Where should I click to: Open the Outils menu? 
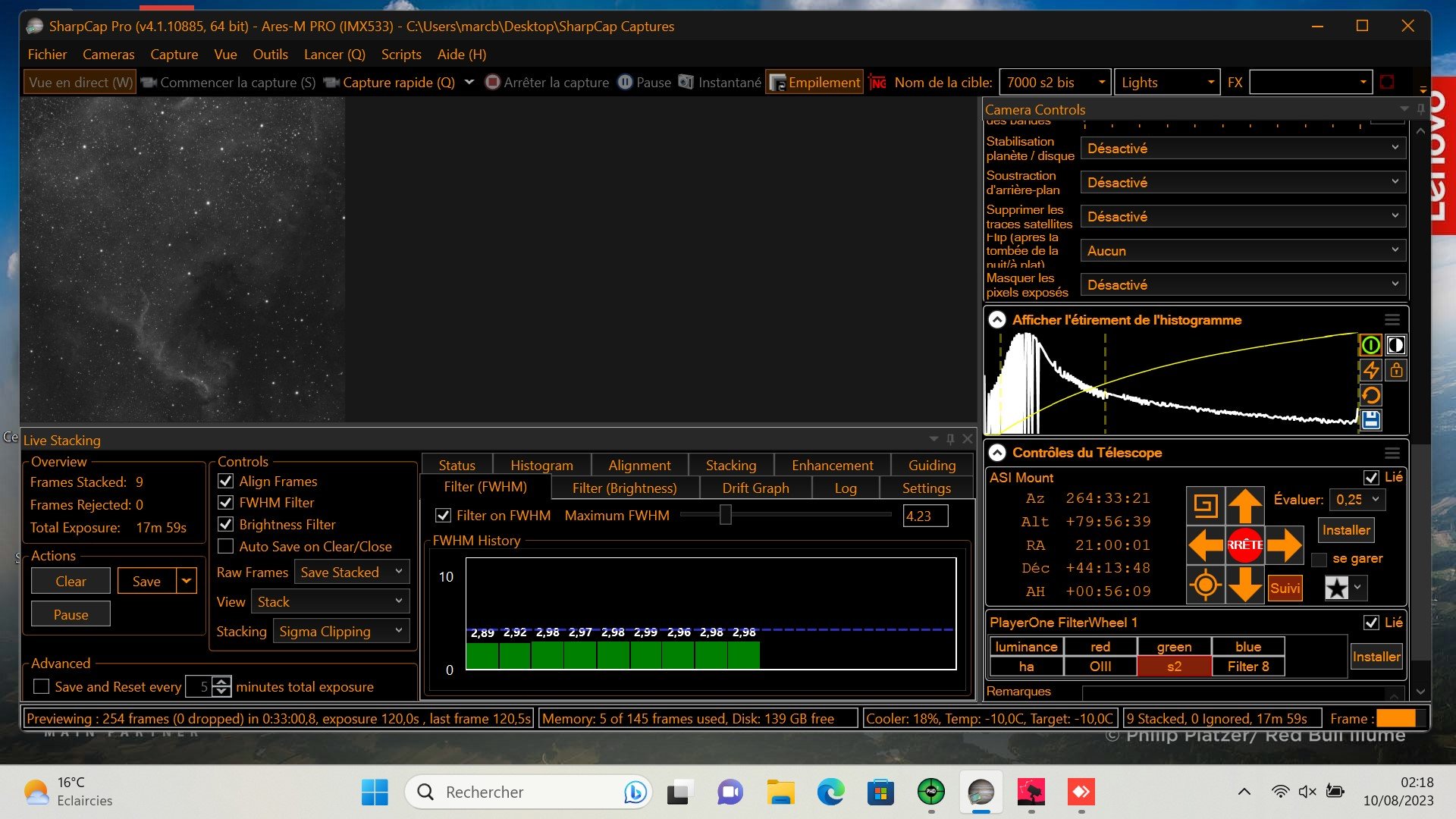pyautogui.click(x=270, y=55)
